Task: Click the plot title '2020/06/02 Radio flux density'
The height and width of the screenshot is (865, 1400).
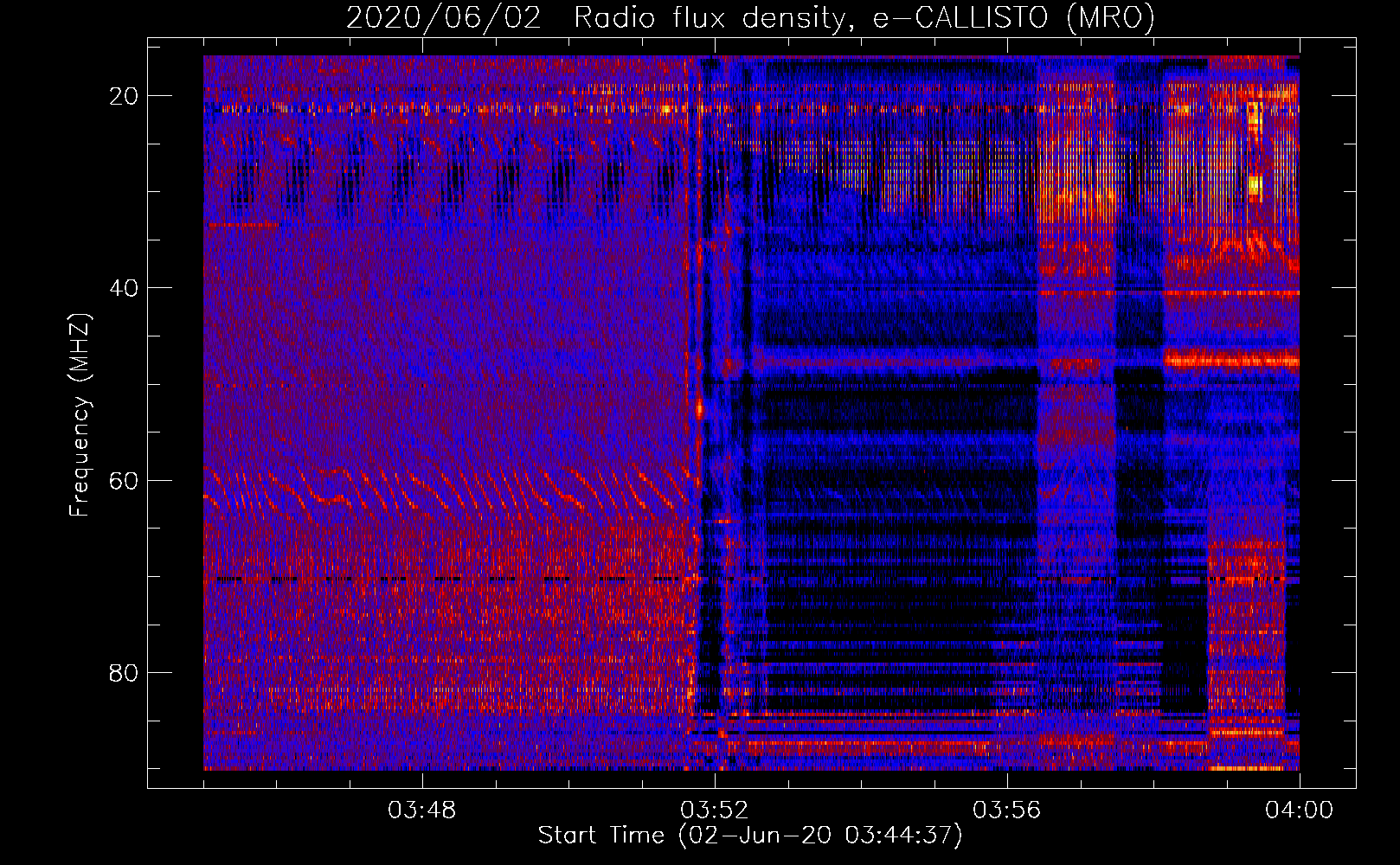Action: [750, 18]
